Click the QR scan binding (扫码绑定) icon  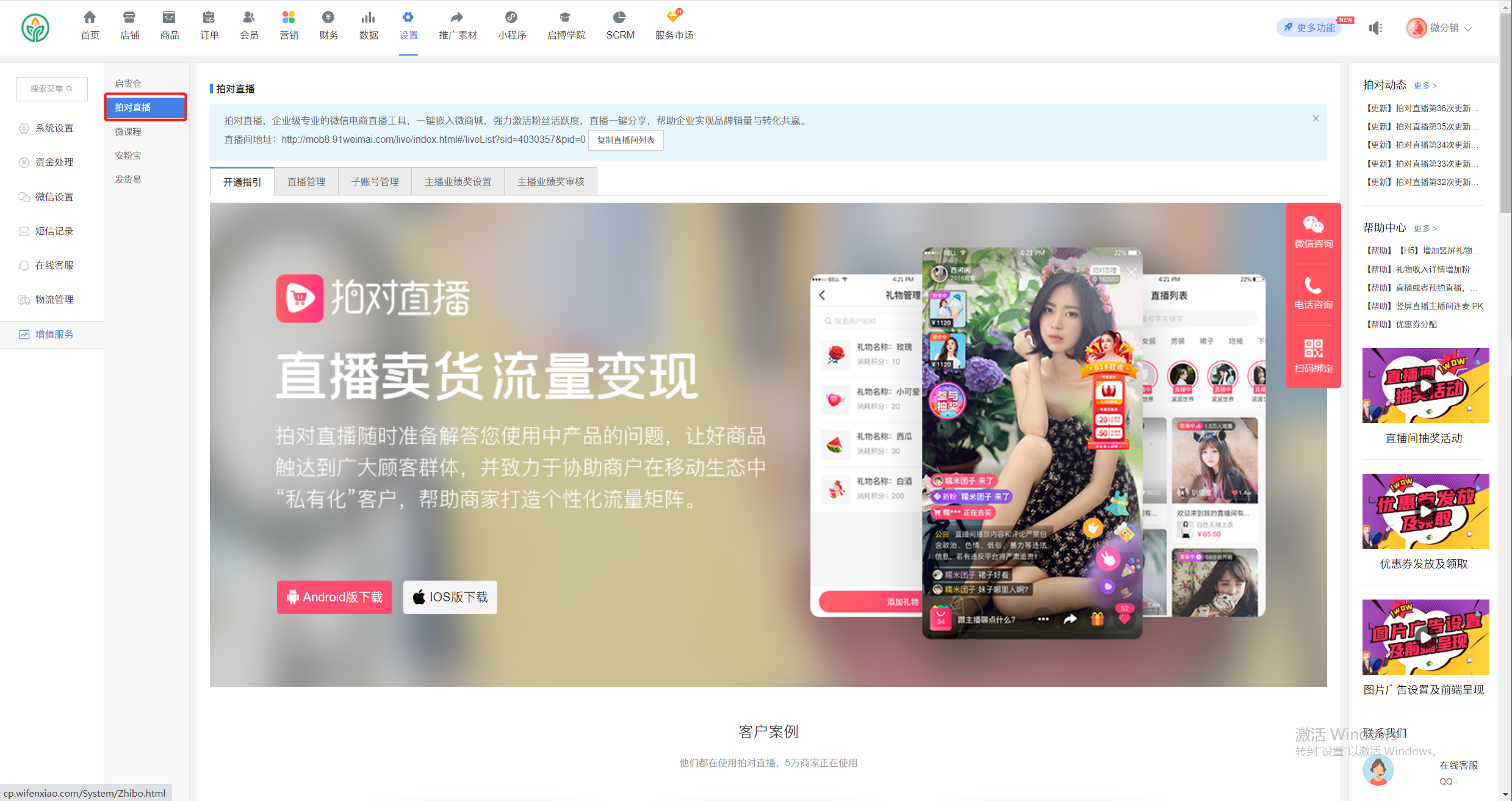1313,349
